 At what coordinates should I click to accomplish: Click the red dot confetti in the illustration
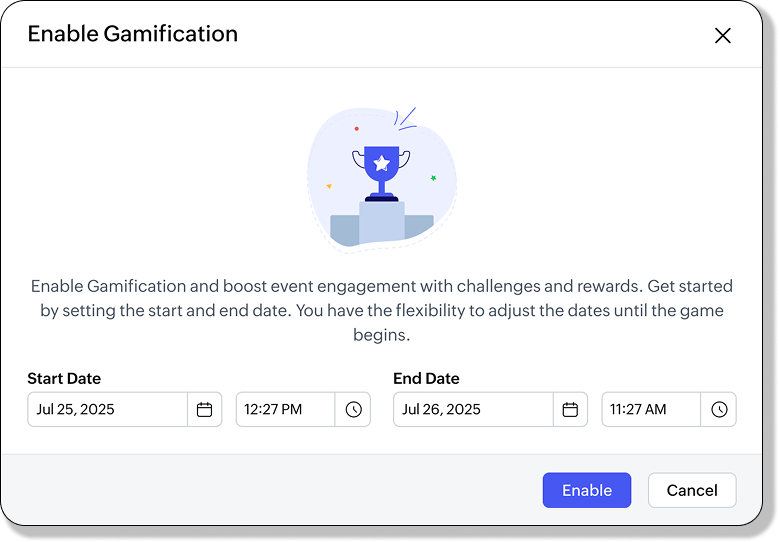[356, 128]
